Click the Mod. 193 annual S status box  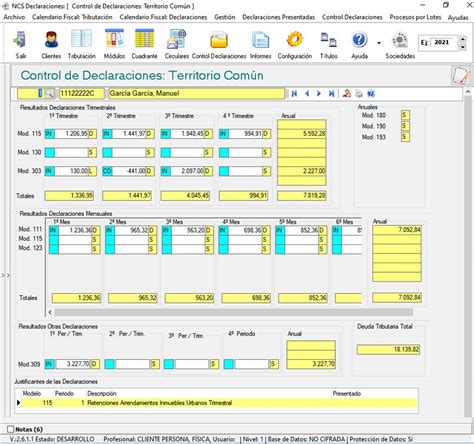point(405,137)
